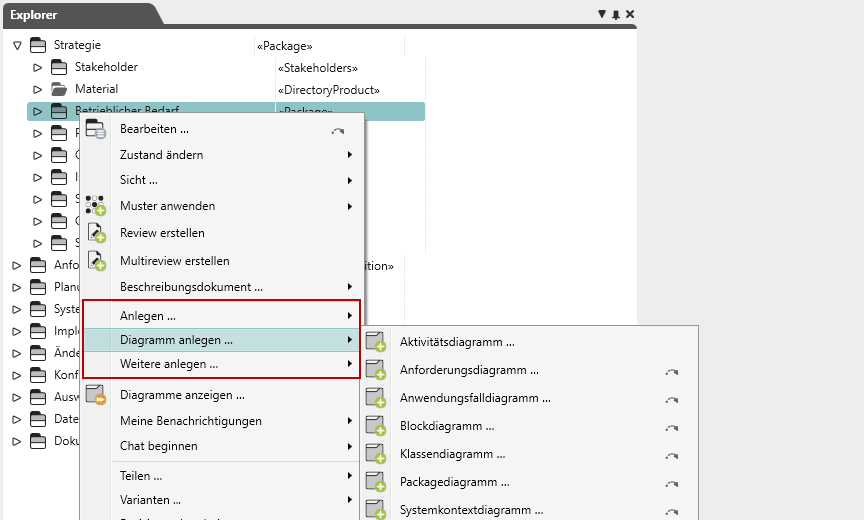Click the Strategie package icon
The width and height of the screenshot is (864, 520).
point(38,45)
